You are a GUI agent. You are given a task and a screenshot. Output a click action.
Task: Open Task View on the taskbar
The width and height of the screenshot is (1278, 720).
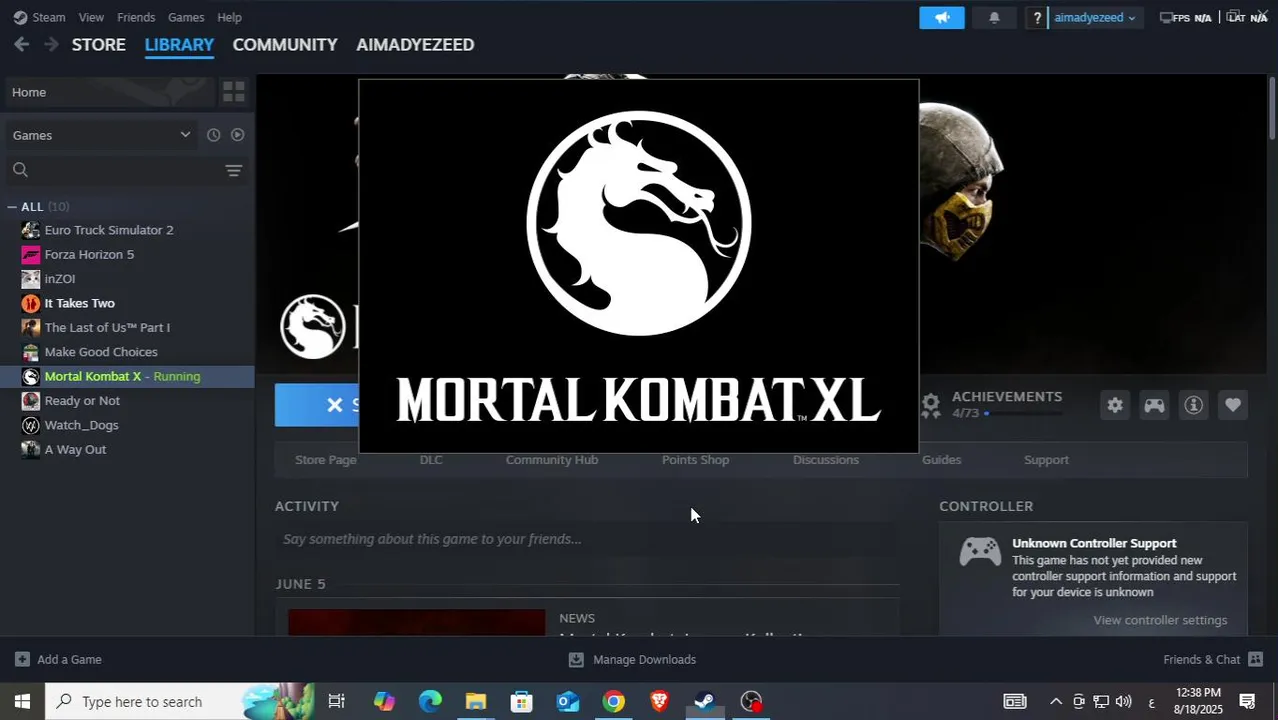click(337, 702)
